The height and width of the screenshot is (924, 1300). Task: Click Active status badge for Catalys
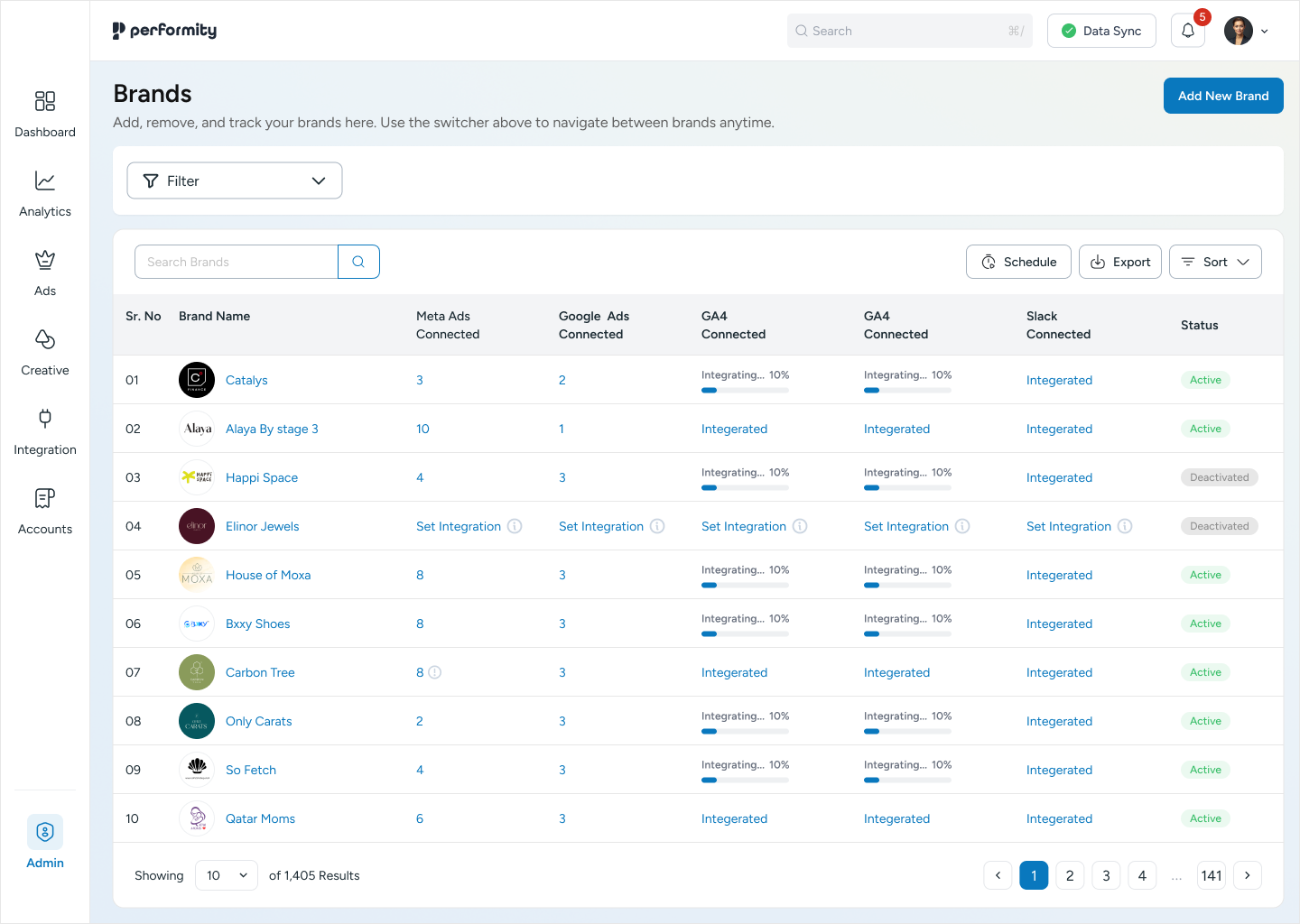tap(1205, 380)
